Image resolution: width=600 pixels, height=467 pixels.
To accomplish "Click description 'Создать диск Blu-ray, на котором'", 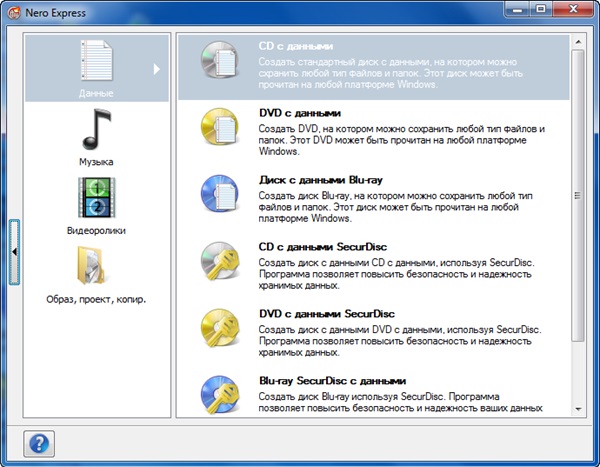I will tap(395, 207).
